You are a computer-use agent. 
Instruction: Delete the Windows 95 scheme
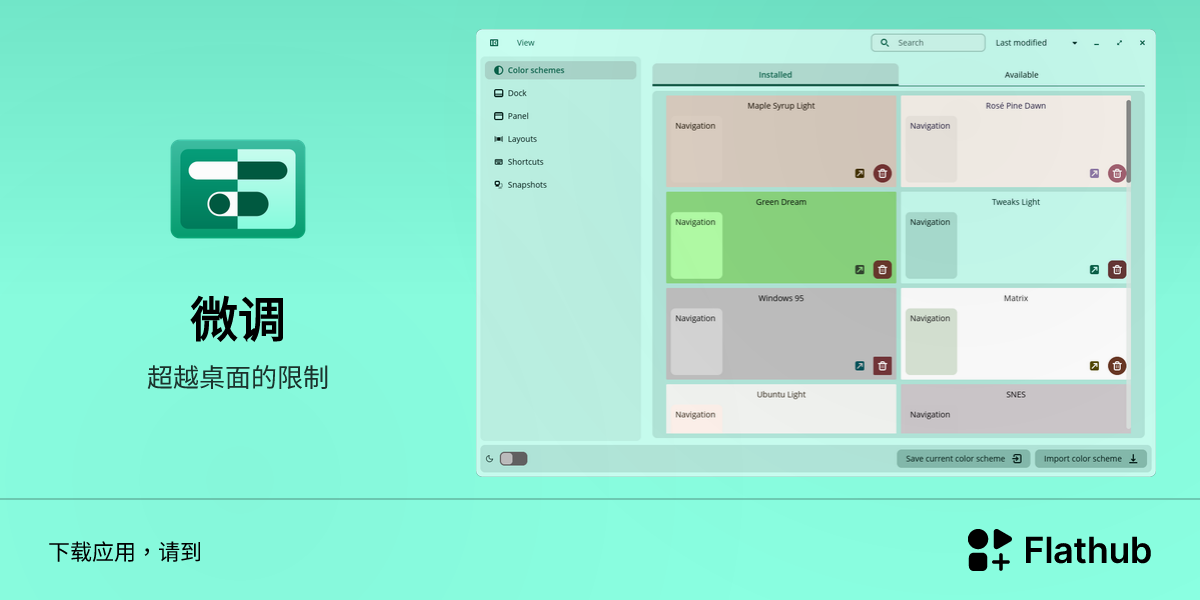pos(882,366)
